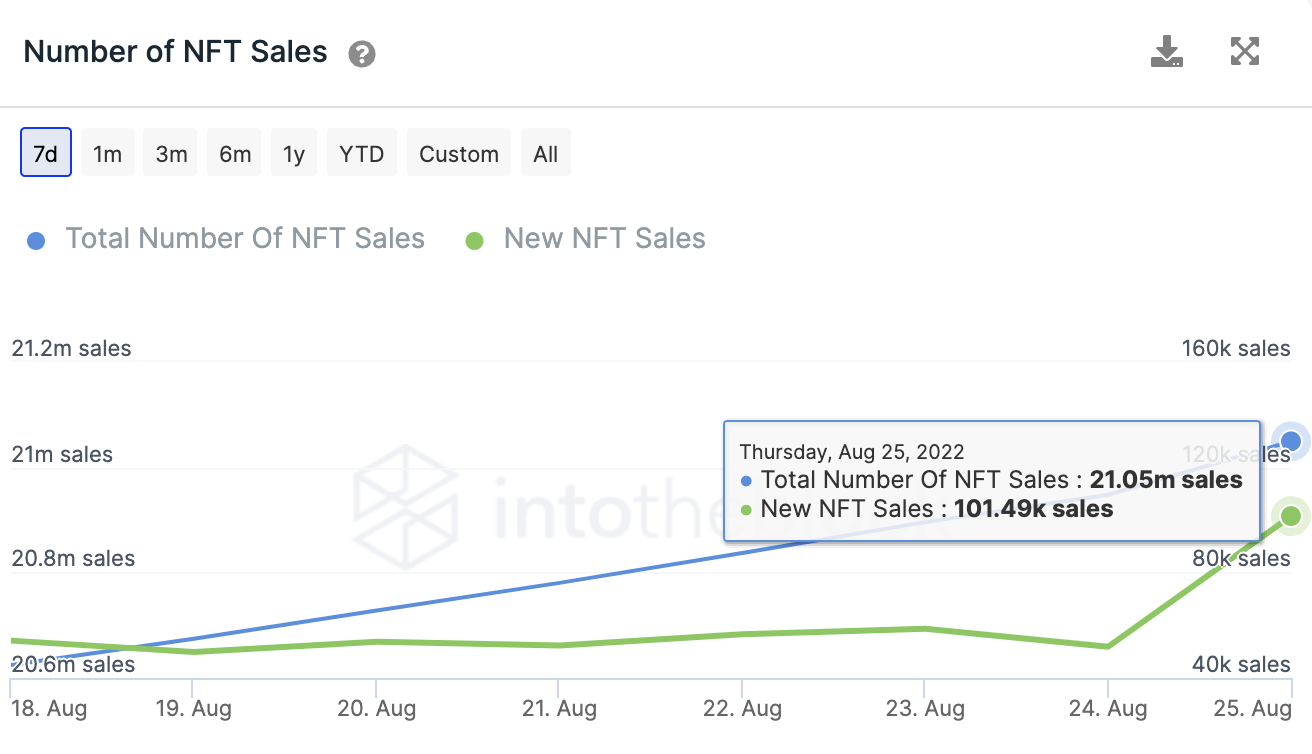Switch to the 6m tab
Viewport: 1312px width, 754px height.
coord(233,152)
